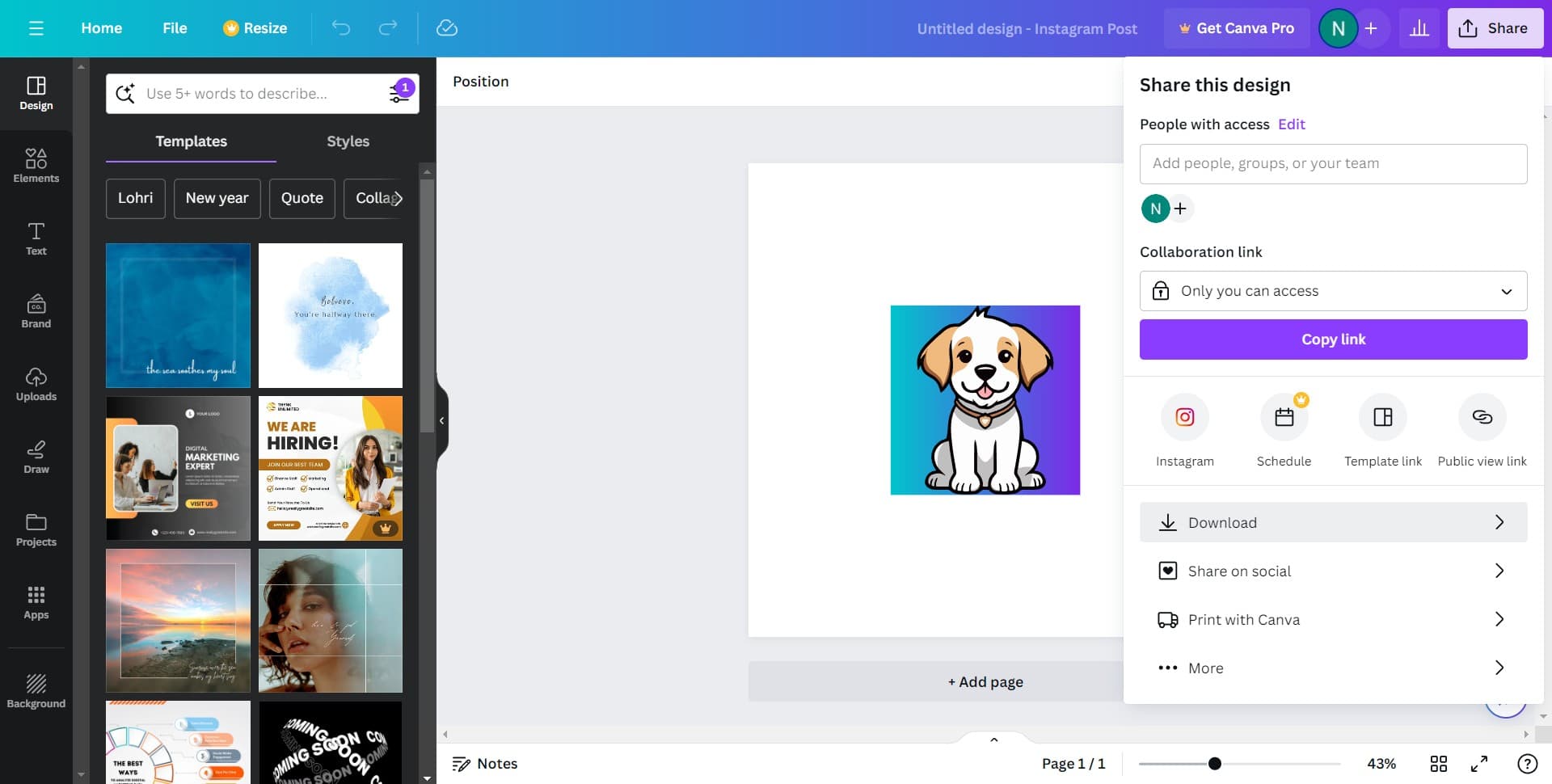Switch to the Styles tab
The width and height of the screenshot is (1552, 784).
pos(348,141)
